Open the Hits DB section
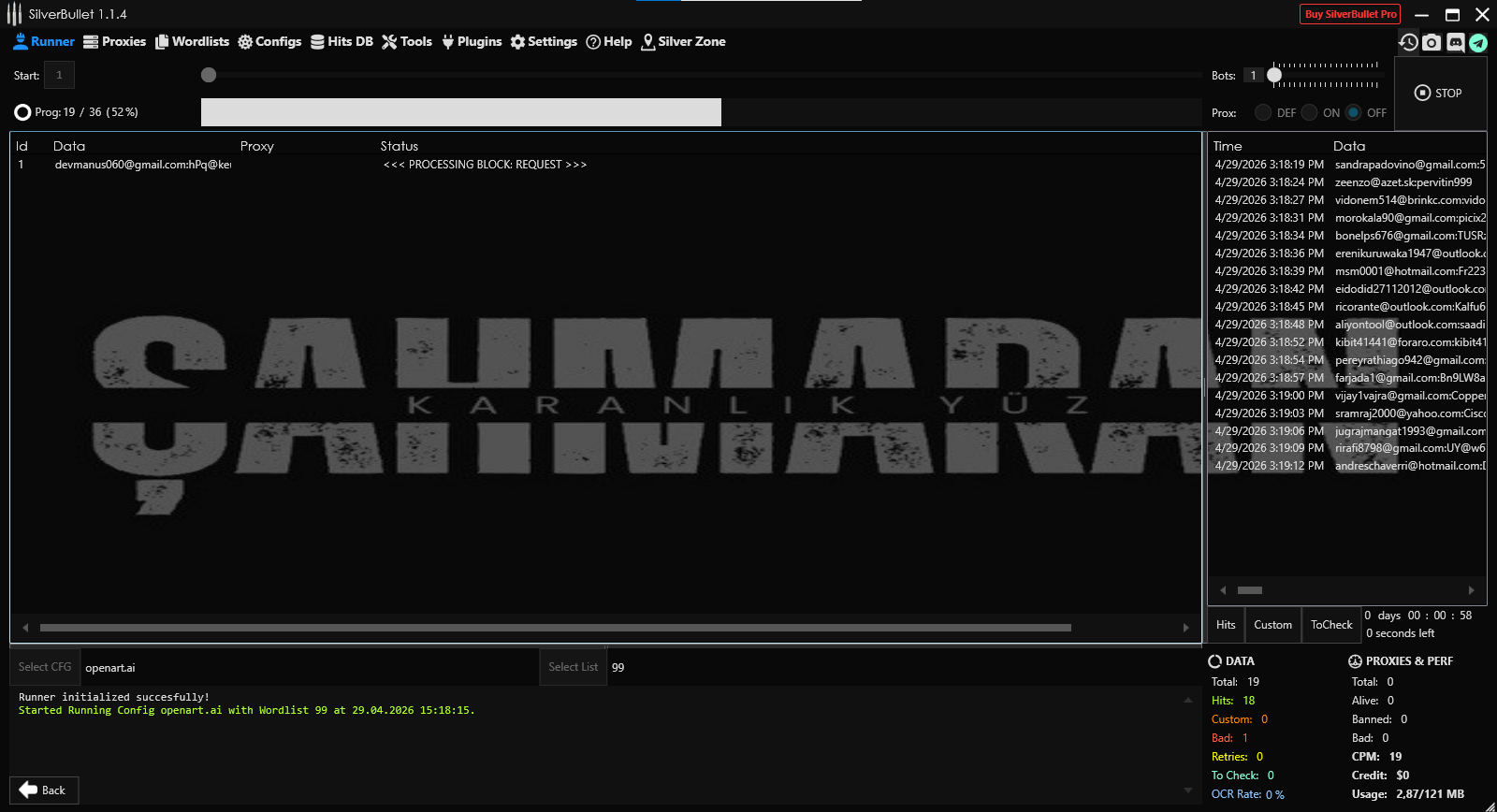The height and width of the screenshot is (812, 1497). pos(342,41)
